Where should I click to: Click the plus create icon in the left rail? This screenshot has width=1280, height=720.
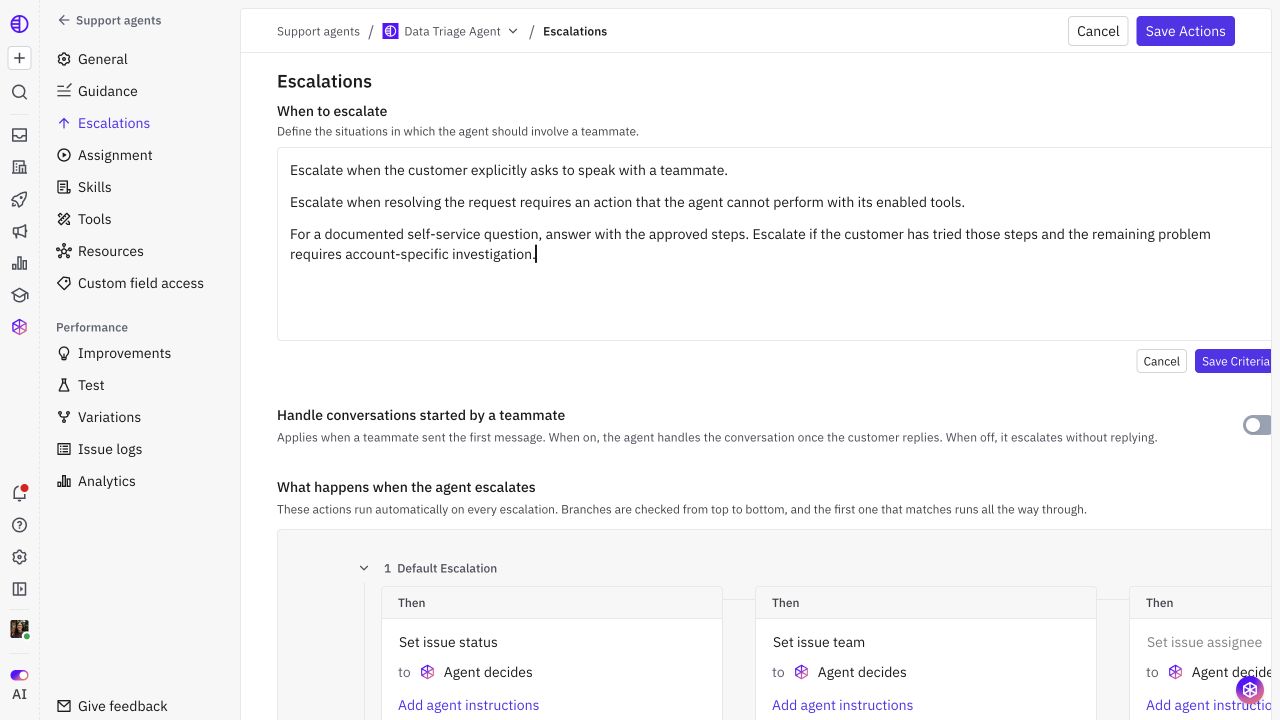pos(19,58)
